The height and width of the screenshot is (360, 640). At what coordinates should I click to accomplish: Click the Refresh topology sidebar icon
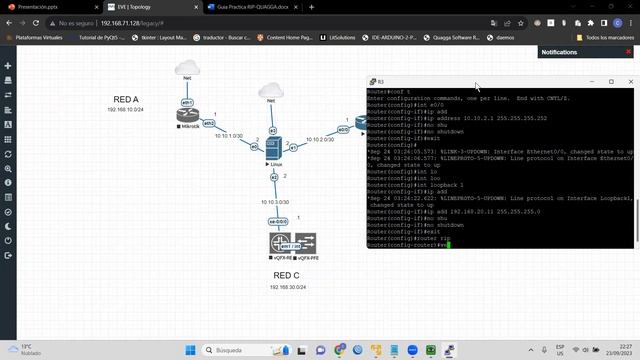pos(8,154)
